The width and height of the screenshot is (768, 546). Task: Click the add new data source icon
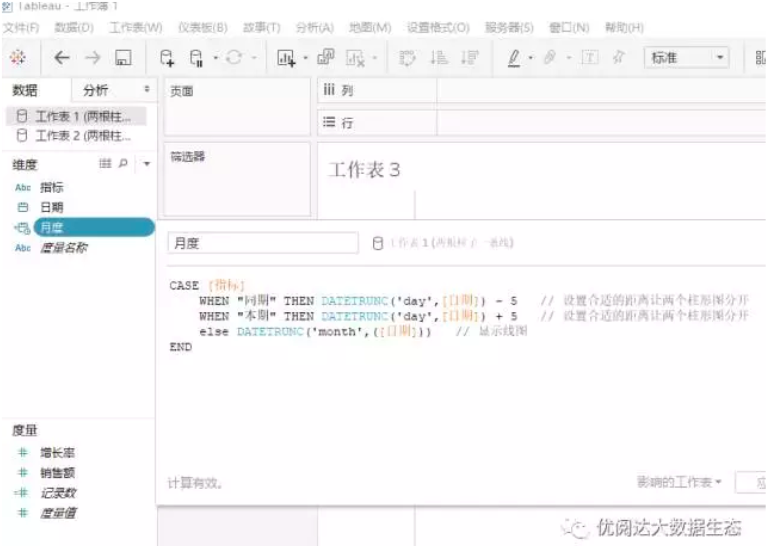click(167, 58)
